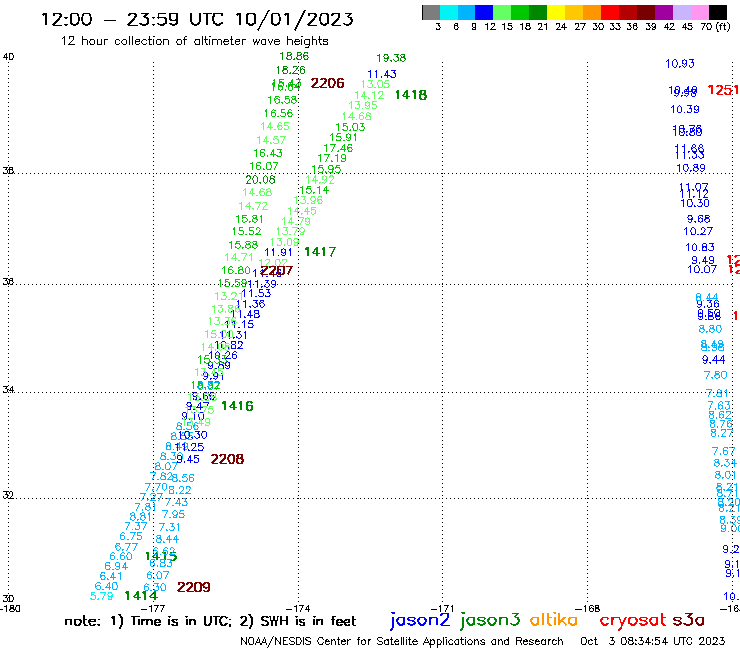Screen dimensions: 740x650
Task: Click the wave height value '18.86'
Action: tap(294, 56)
